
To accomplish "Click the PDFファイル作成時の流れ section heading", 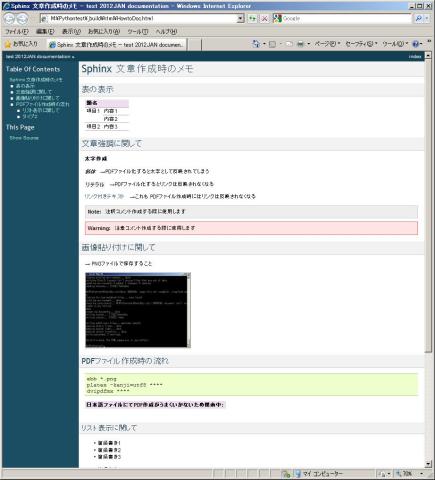I will point(125,361).
